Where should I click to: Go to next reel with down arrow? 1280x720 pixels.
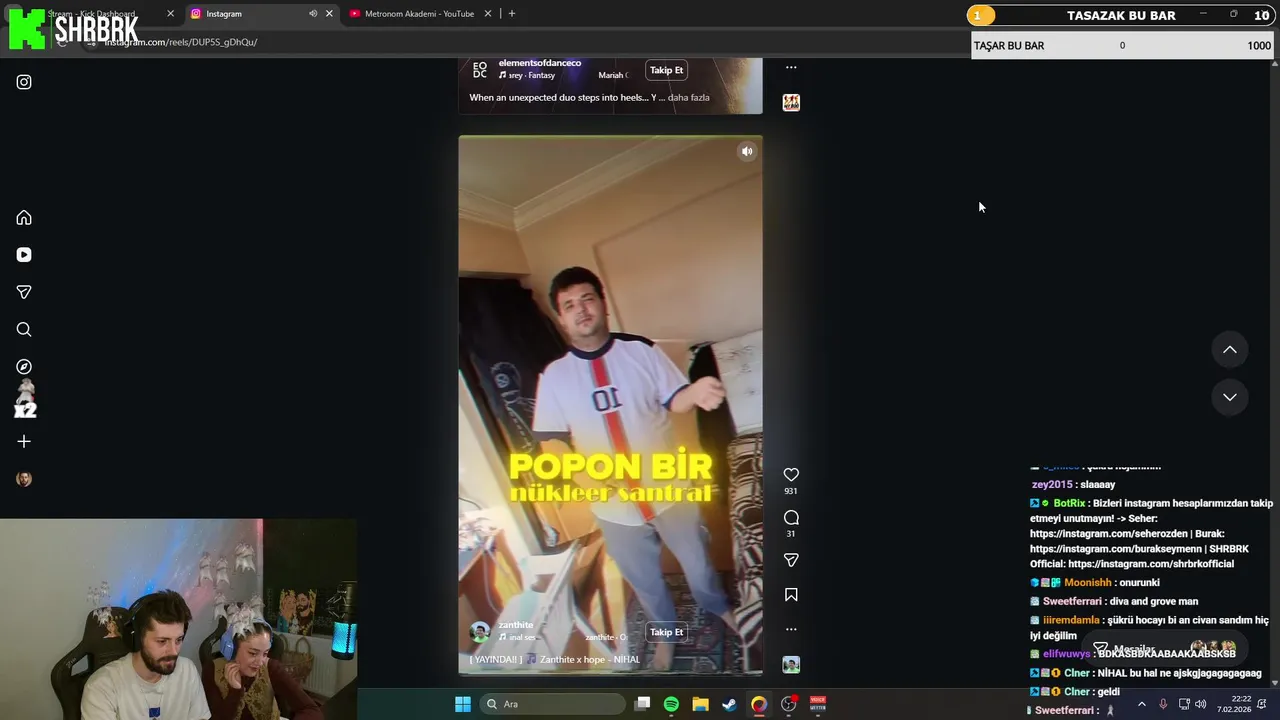pyautogui.click(x=1230, y=397)
